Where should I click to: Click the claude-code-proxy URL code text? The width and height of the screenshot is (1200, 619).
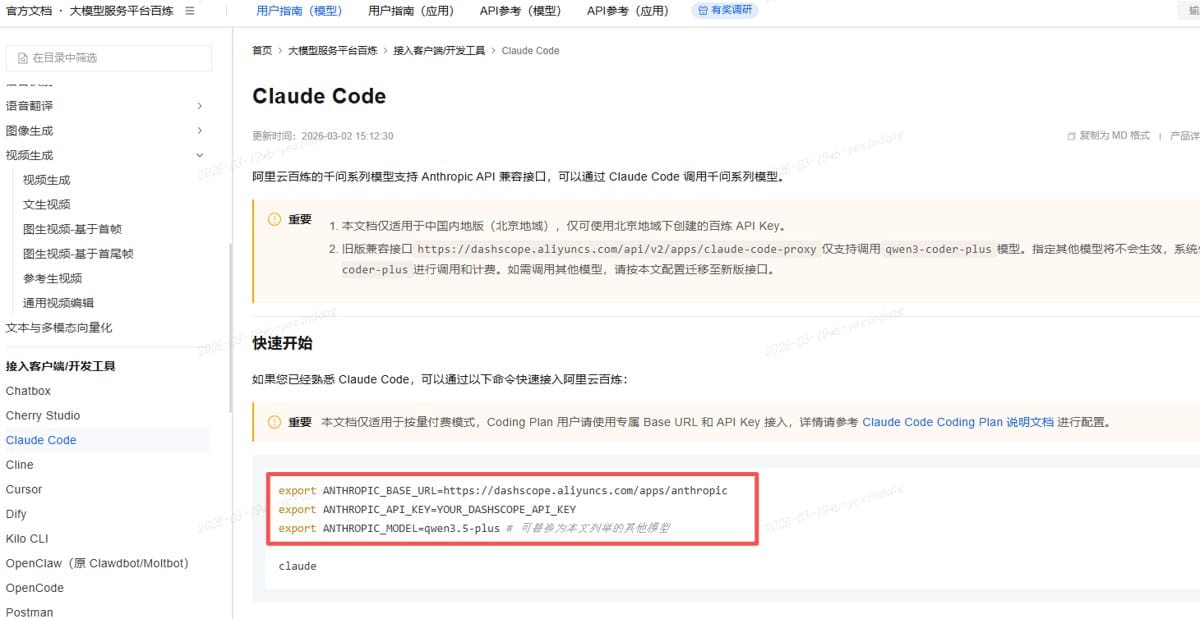(x=617, y=249)
